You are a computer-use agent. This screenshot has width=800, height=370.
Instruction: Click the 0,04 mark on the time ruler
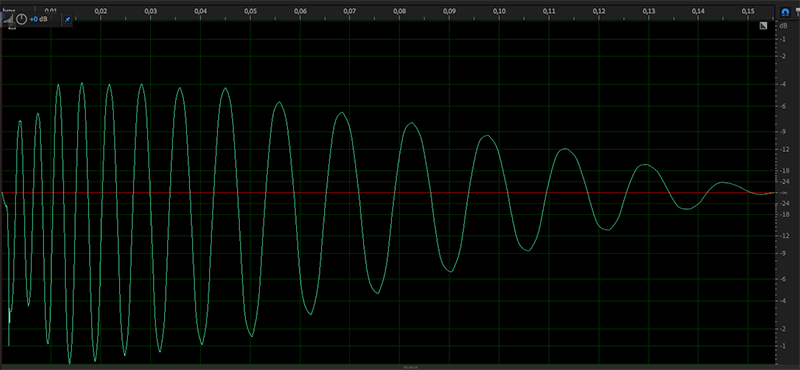click(201, 11)
